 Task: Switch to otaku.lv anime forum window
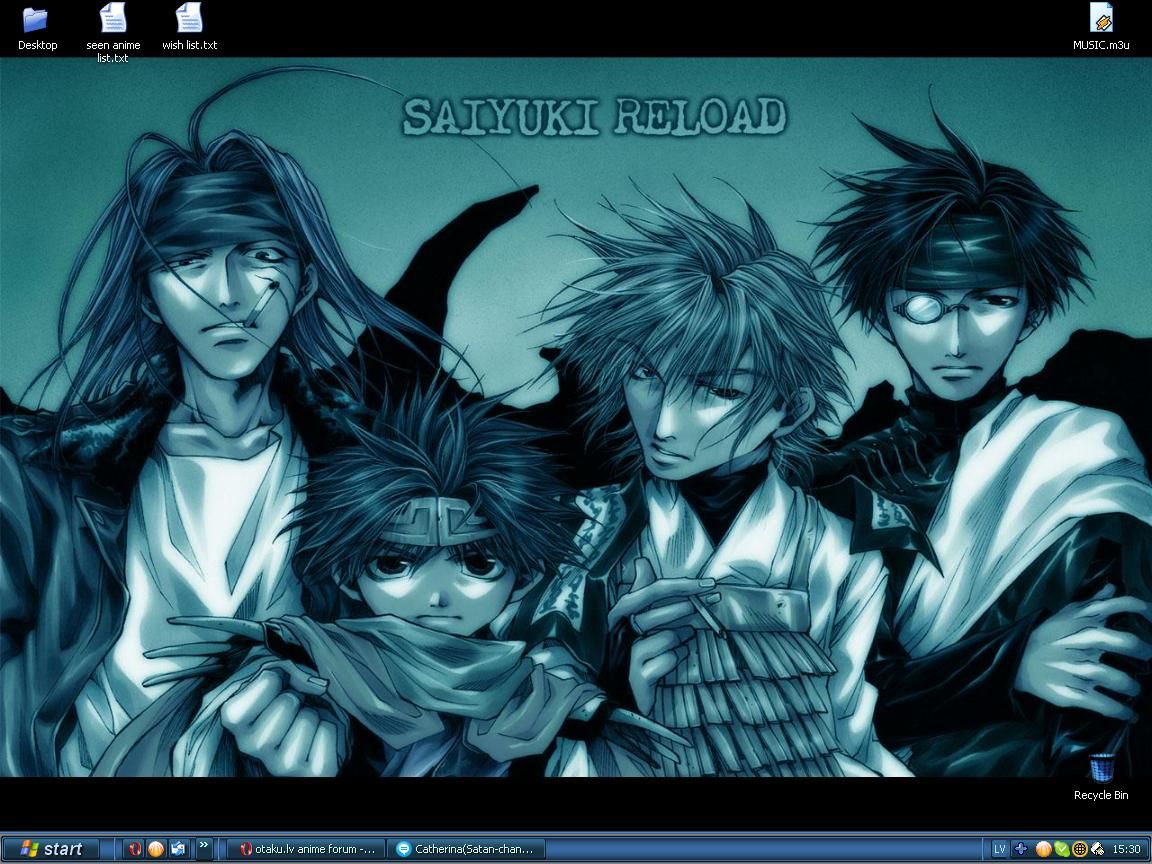point(306,849)
